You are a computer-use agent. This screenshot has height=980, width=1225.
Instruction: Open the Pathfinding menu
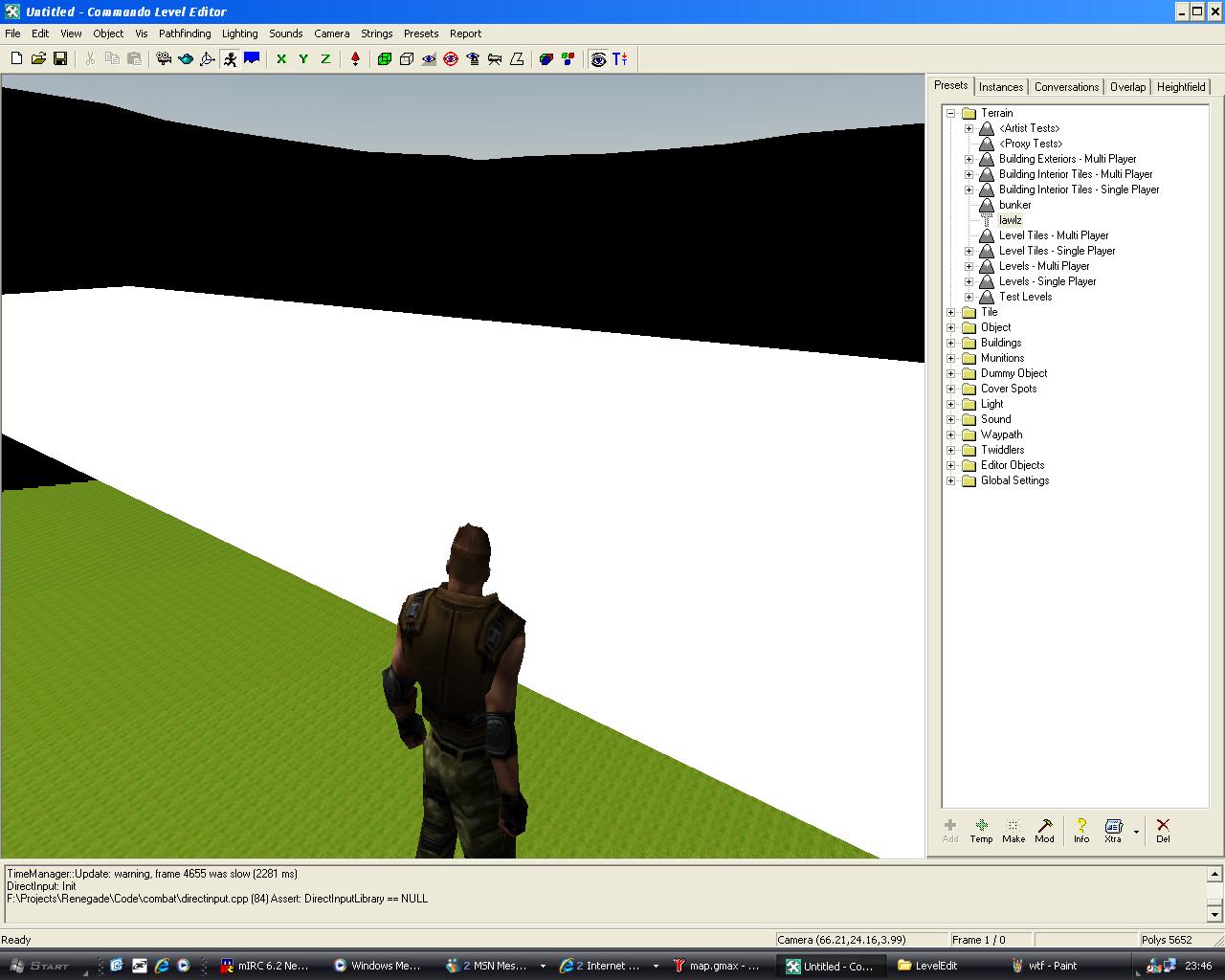tap(185, 33)
